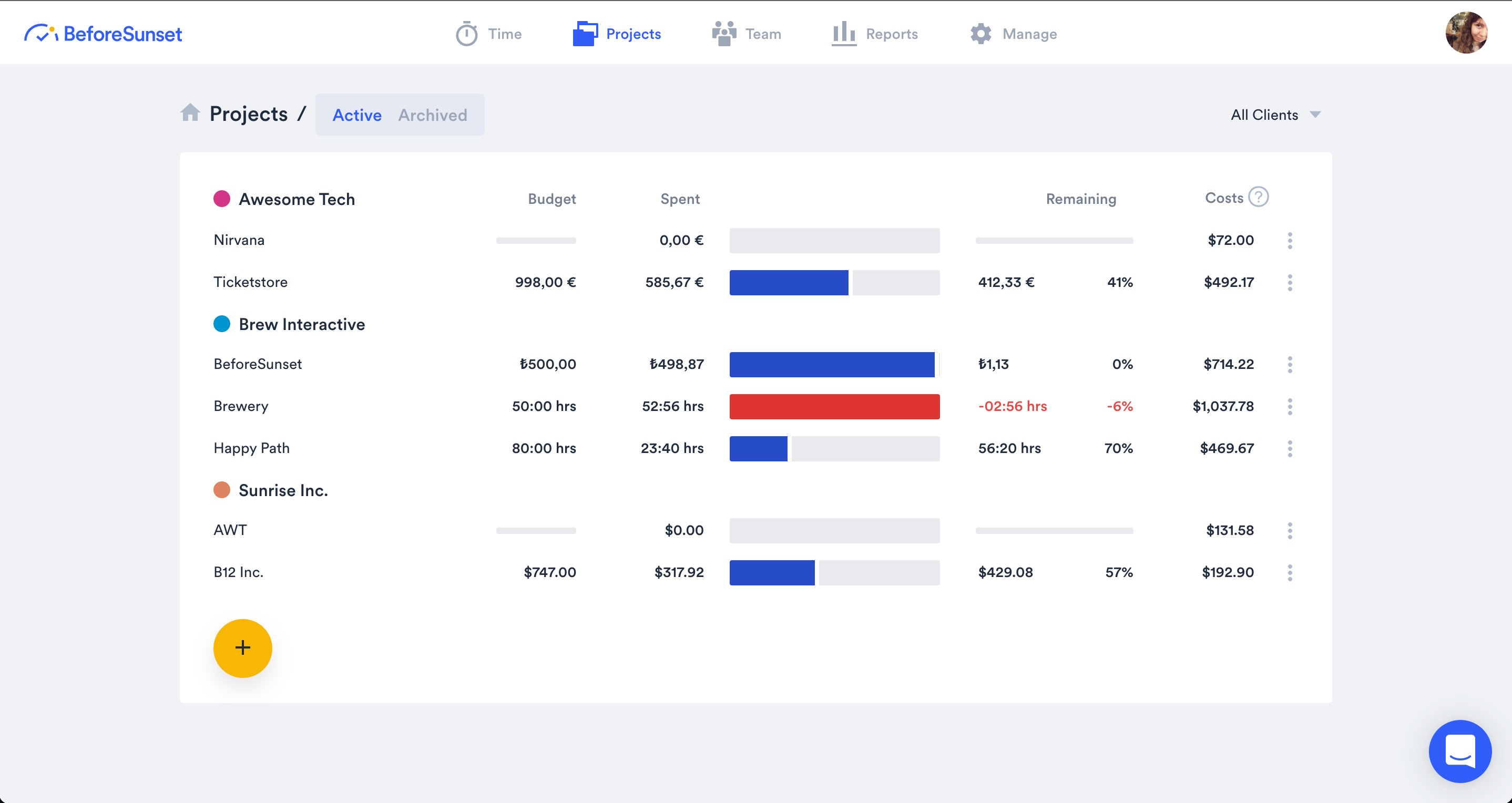Open the Brewery project

241,406
